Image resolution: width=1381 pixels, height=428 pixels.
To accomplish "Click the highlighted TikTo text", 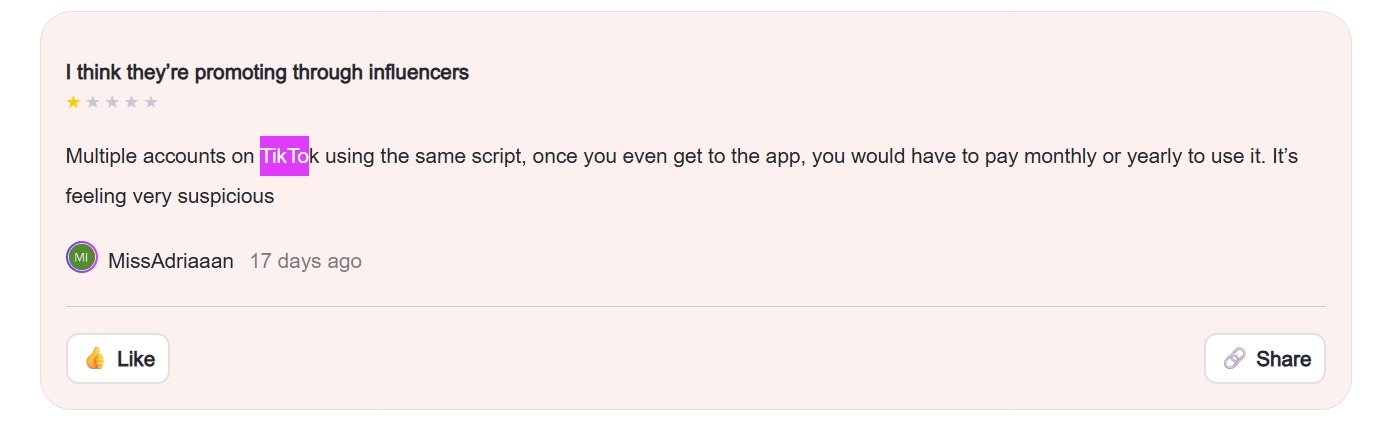I will click(x=284, y=157).
